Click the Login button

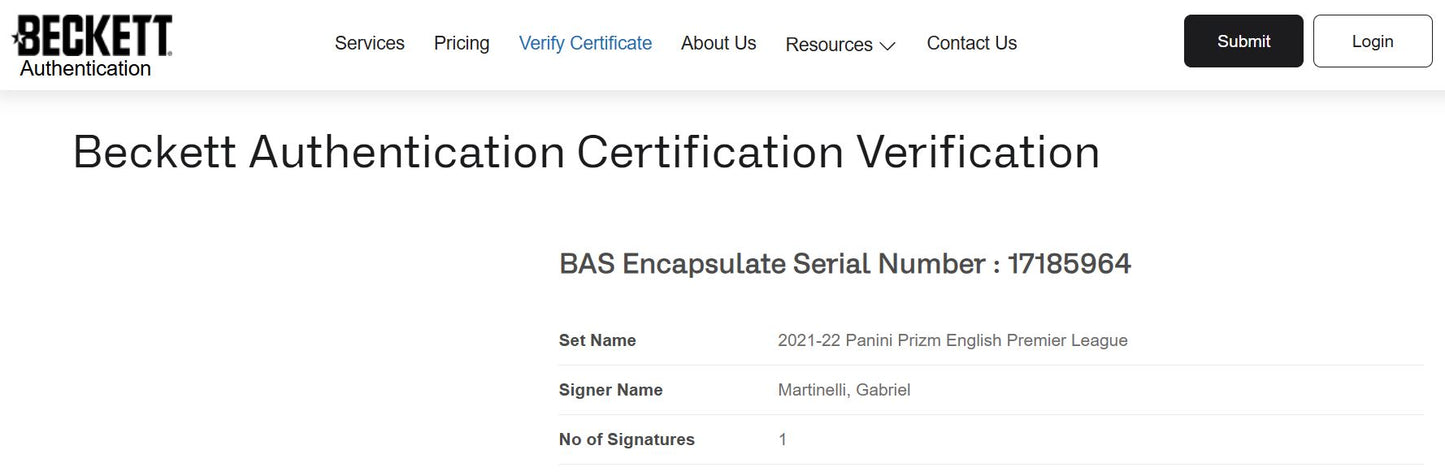click(x=1372, y=41)
